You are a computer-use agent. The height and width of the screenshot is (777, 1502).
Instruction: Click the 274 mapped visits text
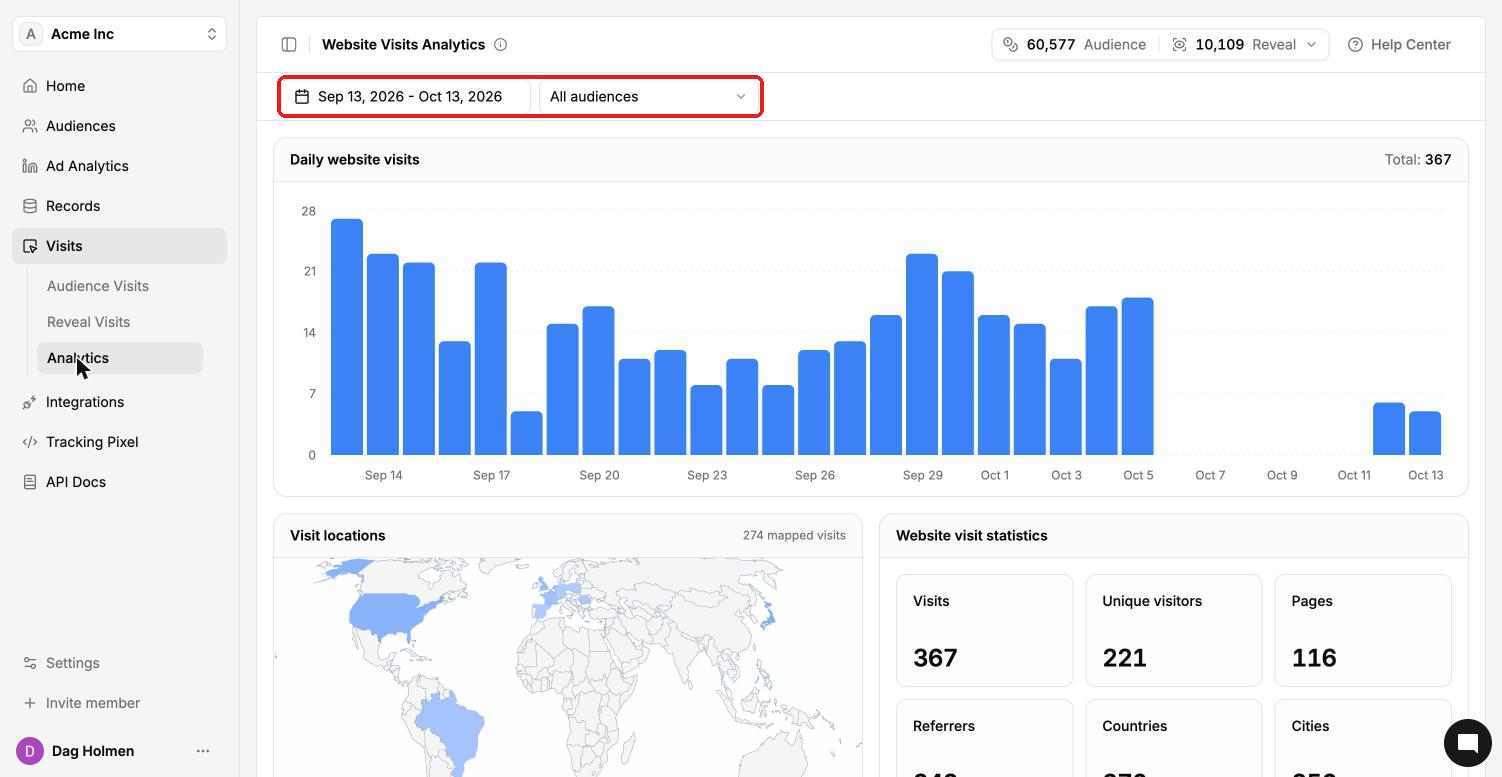pyautogui.click(x=794, y=535)
